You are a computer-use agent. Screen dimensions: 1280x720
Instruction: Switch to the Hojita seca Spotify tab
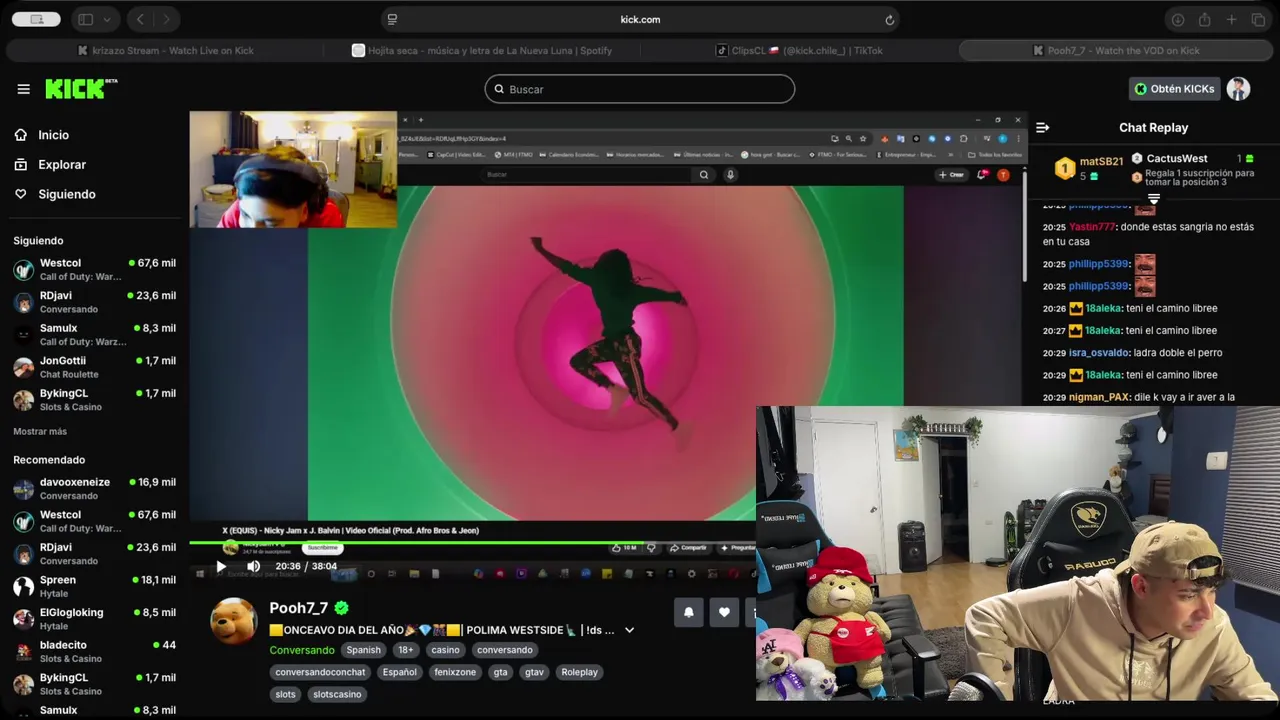(x=482, y=50)
